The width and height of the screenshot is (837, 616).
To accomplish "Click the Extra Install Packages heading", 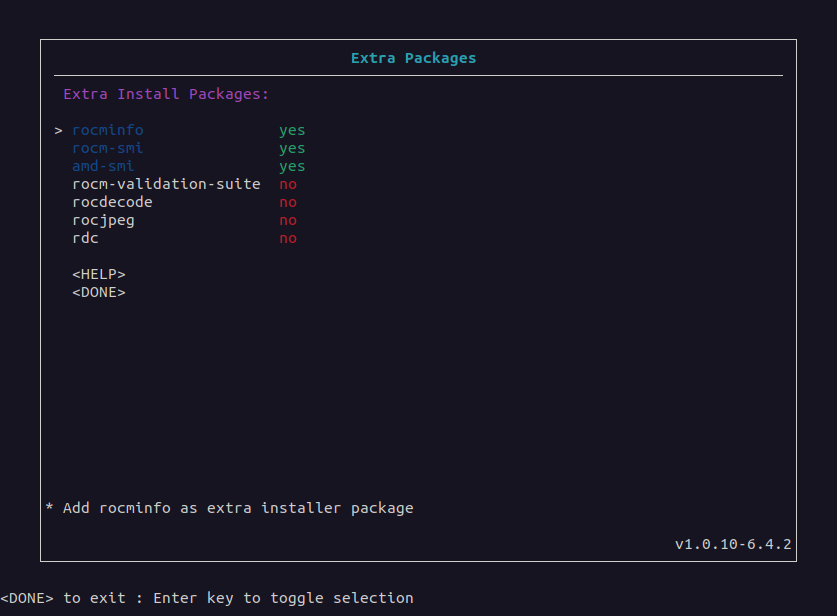I will [x=166, y=94].
